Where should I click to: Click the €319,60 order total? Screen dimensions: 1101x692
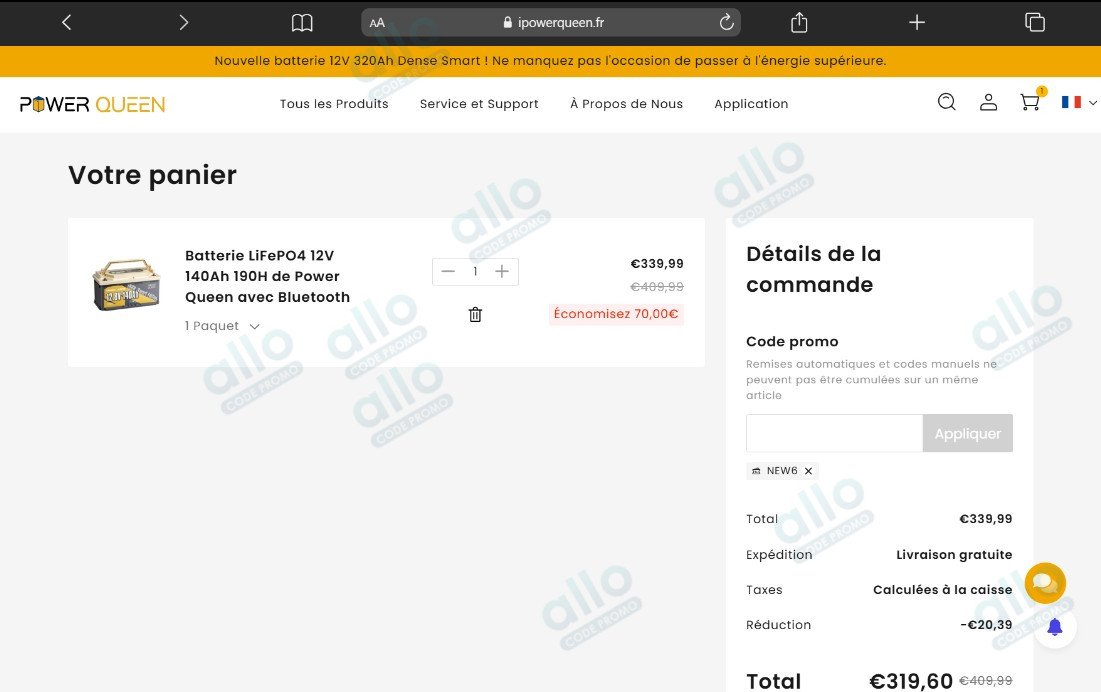[911, 681]
